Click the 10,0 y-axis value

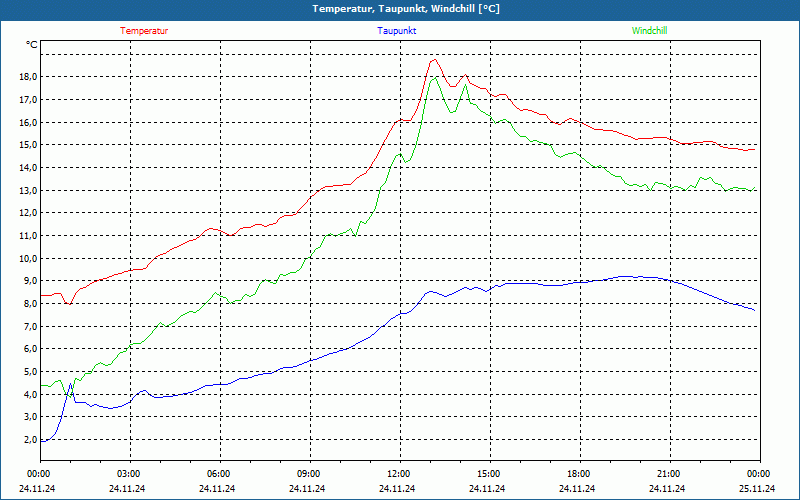29,258
